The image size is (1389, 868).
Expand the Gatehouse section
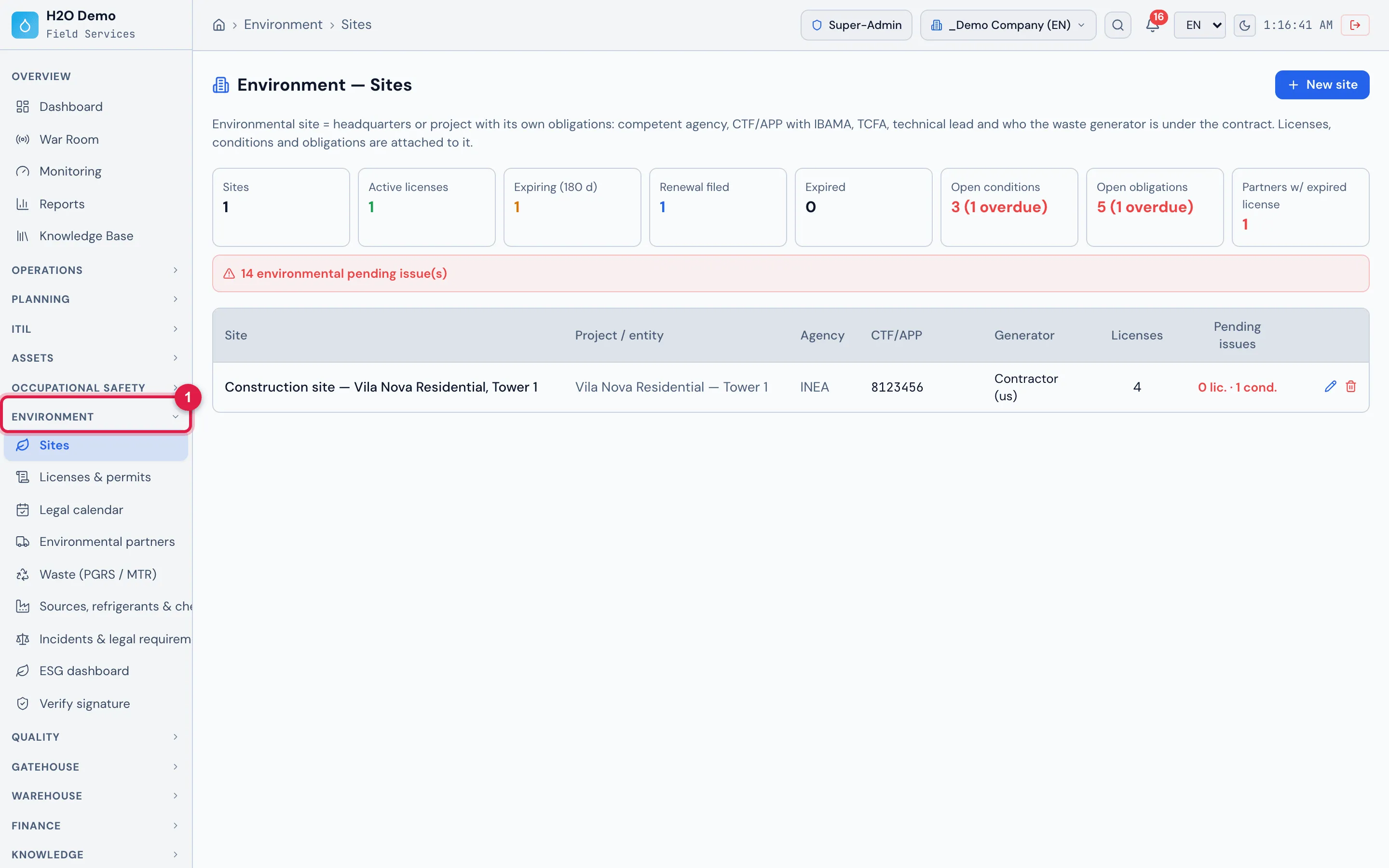[x=96, y=767]
